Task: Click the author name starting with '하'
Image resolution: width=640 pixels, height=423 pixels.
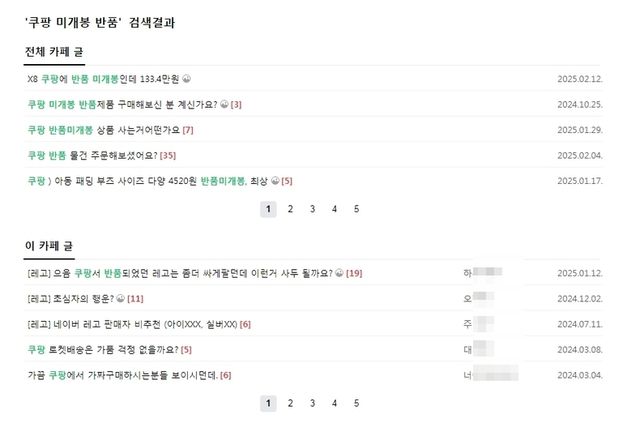Action: click(468, 273)
